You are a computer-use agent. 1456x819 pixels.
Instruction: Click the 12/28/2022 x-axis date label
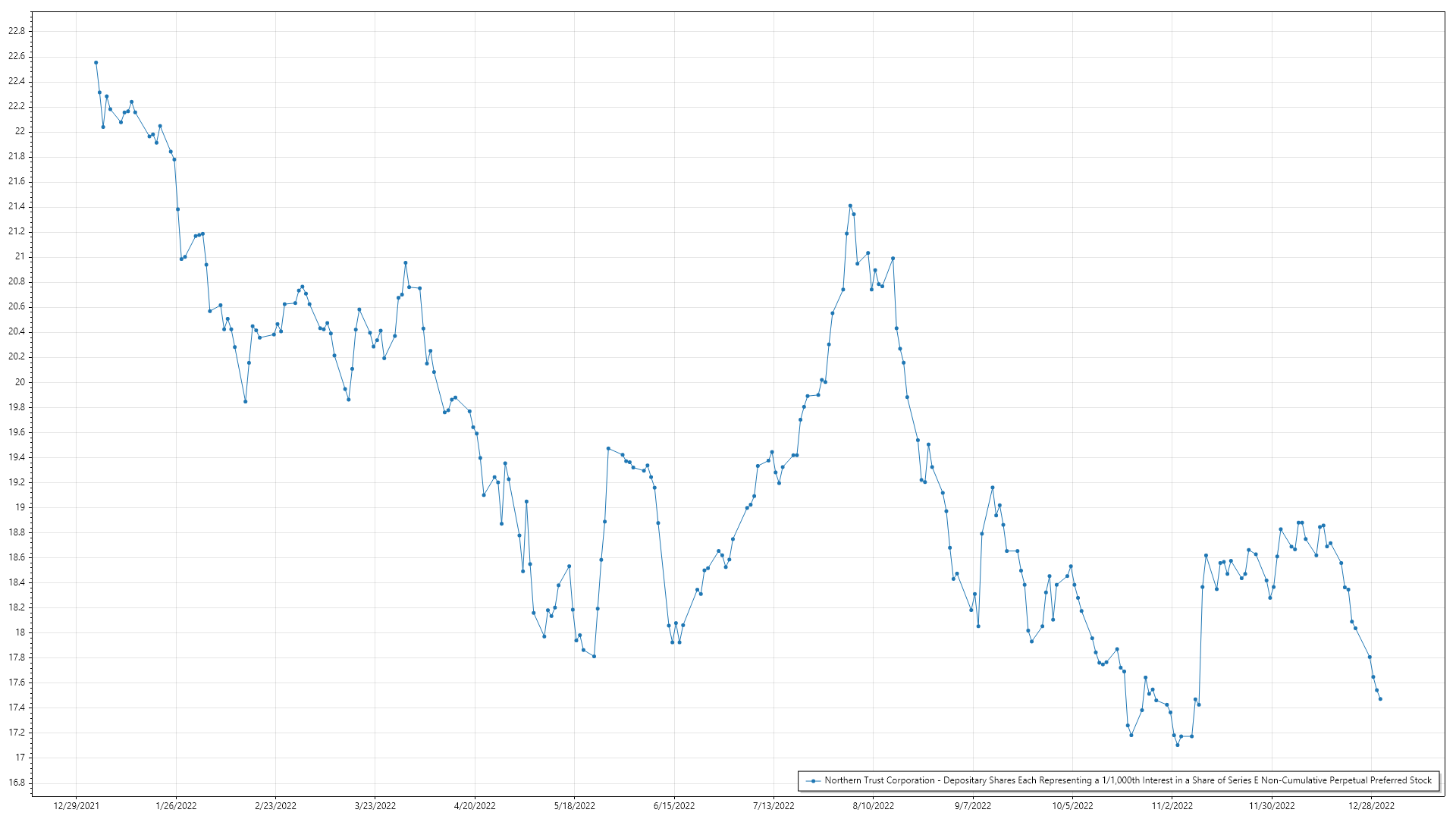pos(1371,806)
